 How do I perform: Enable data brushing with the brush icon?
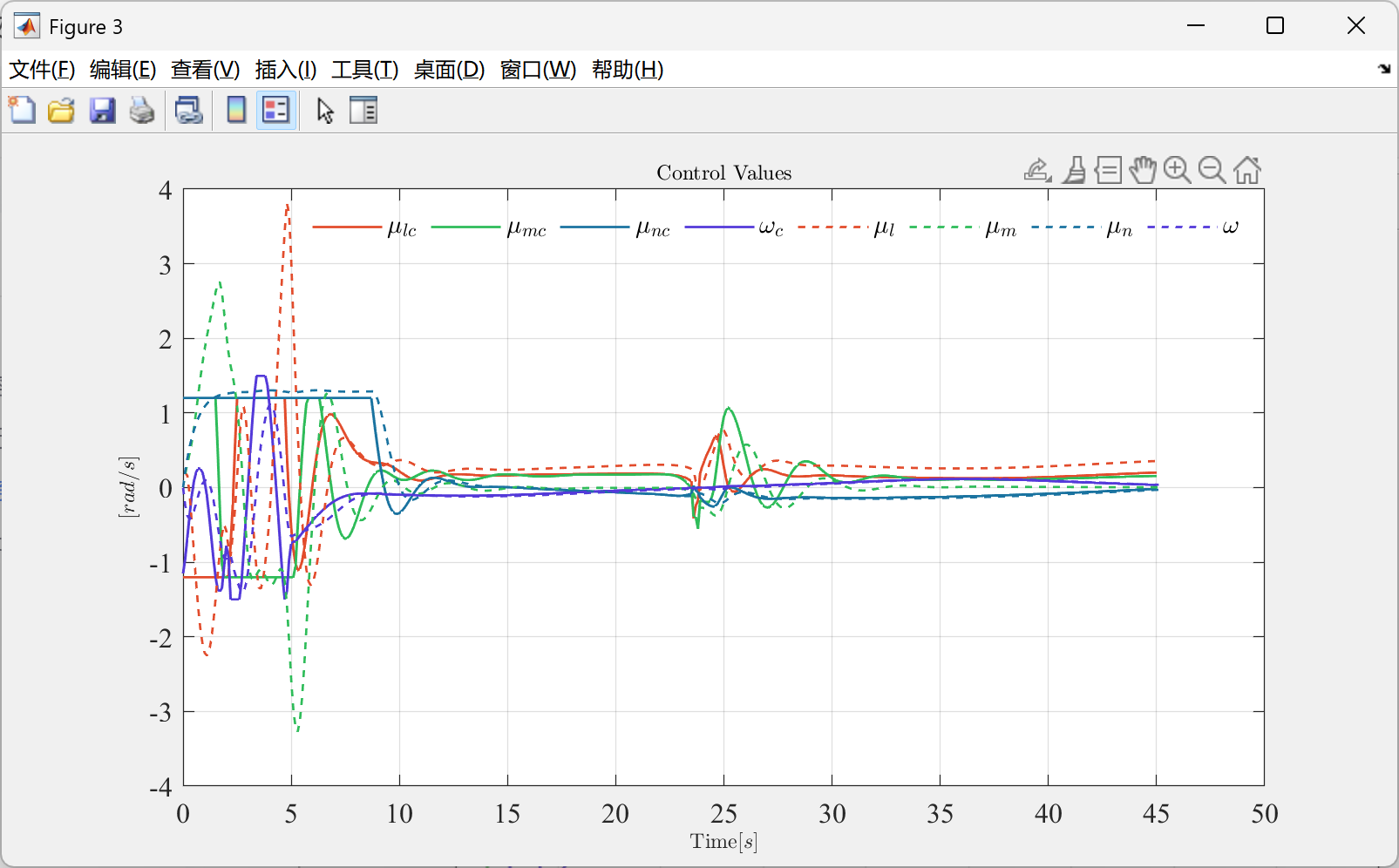1074,170
